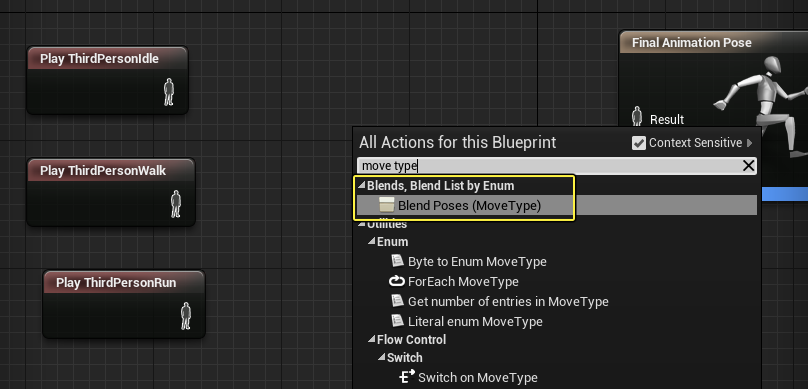This screenshot has height=389, width=808.
Task: Collapse the Flow Control category
Action: pos(372,339)
